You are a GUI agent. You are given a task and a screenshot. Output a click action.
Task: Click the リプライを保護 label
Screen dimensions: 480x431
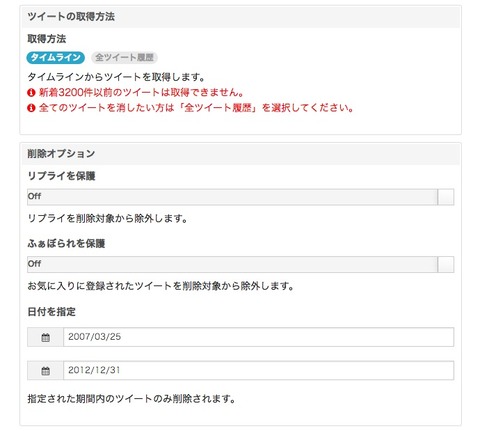[x=61, y=176]
